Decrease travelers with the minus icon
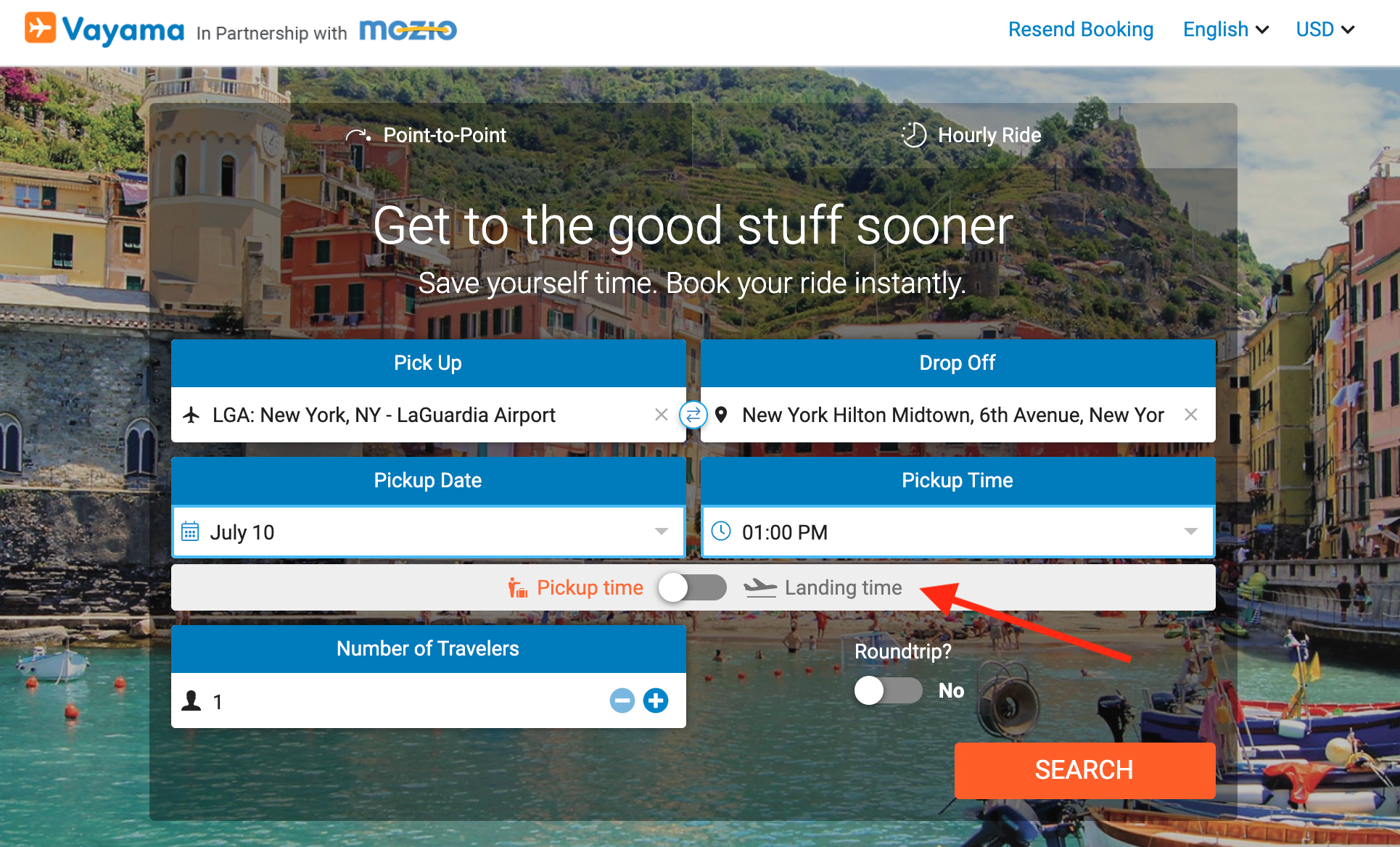Image resolution: width=1400 pixels, height=847 pixels. pyautogui.click(x=622, y=701)
